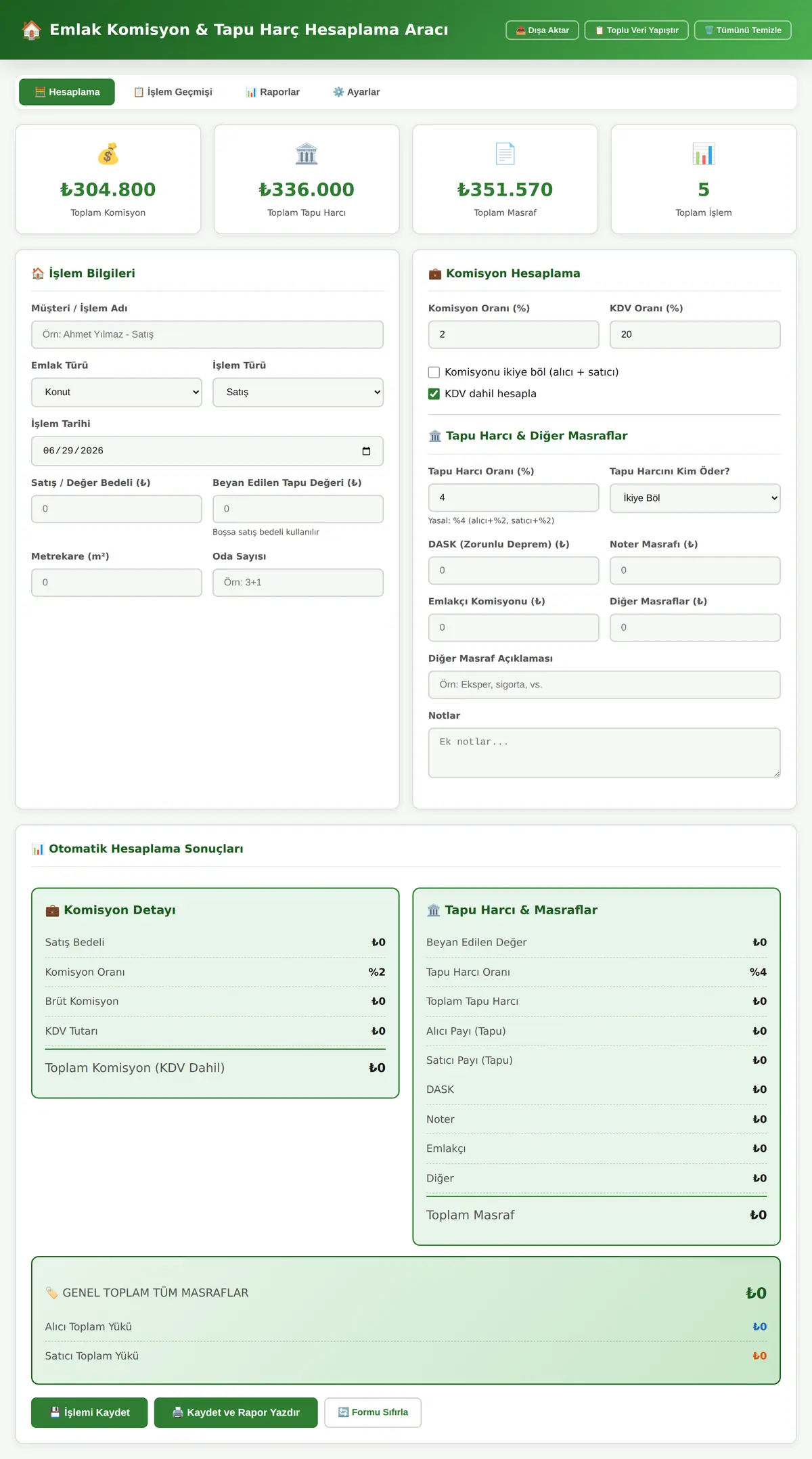This screenshot has height=1459, width=812.
Task: Click Kaydet ve Rapor Yazdır button
Action: 236,1412
